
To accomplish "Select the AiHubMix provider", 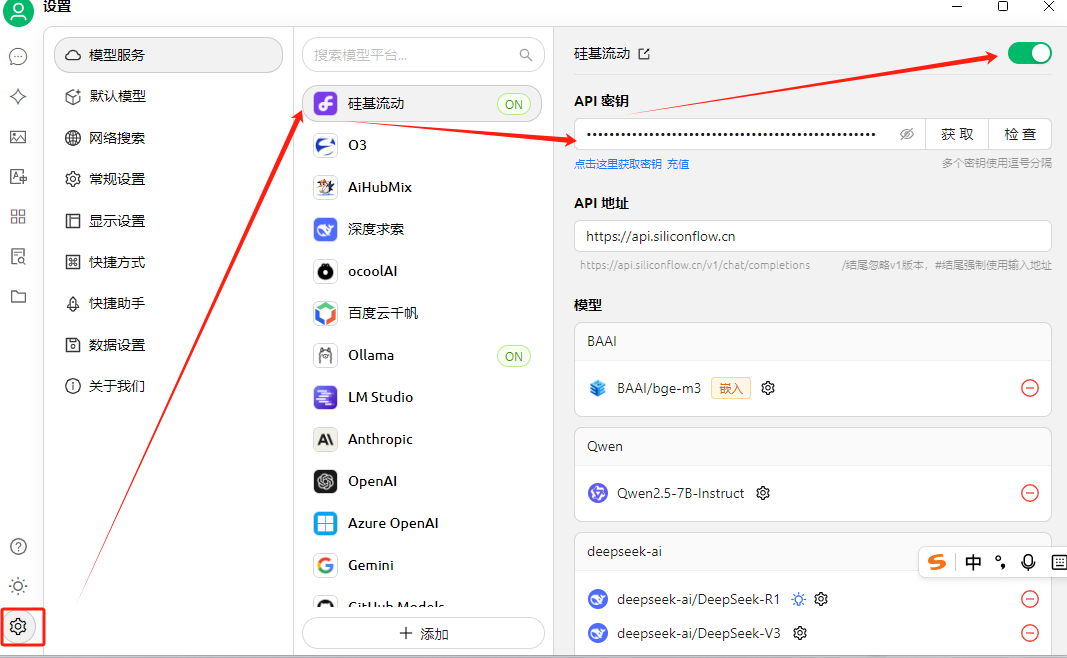I will pyautogui.click(x=422, y=187).
